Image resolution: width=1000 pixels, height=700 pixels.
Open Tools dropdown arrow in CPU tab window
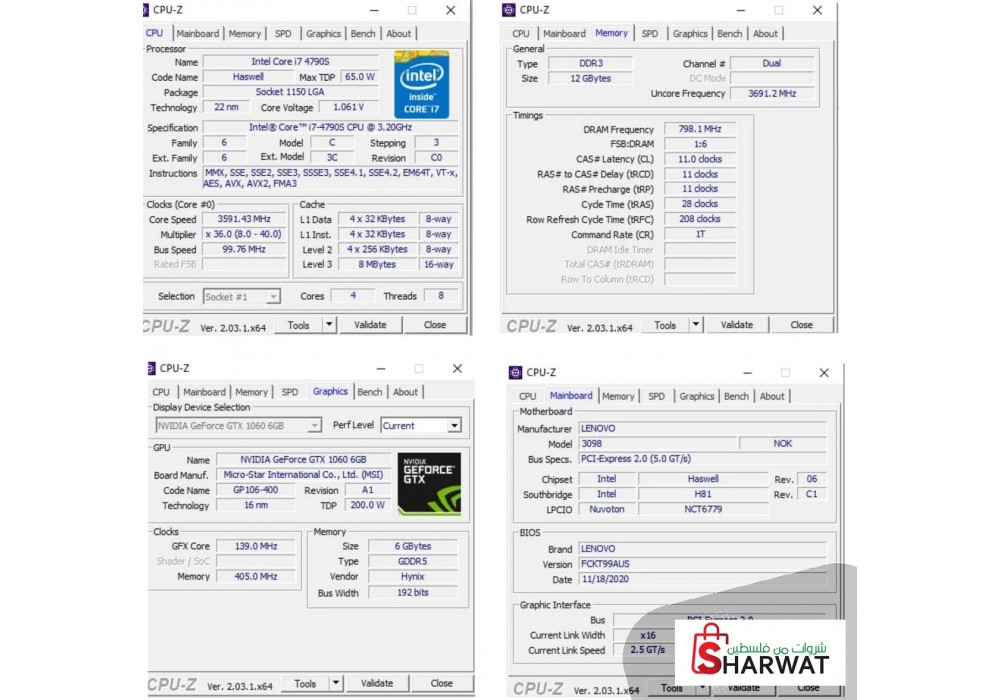click(329, 324)
